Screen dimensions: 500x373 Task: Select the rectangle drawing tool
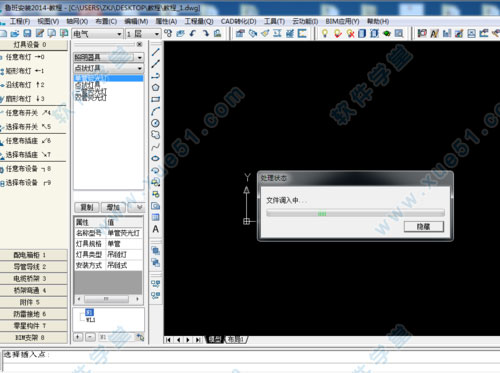click(155, 99)
